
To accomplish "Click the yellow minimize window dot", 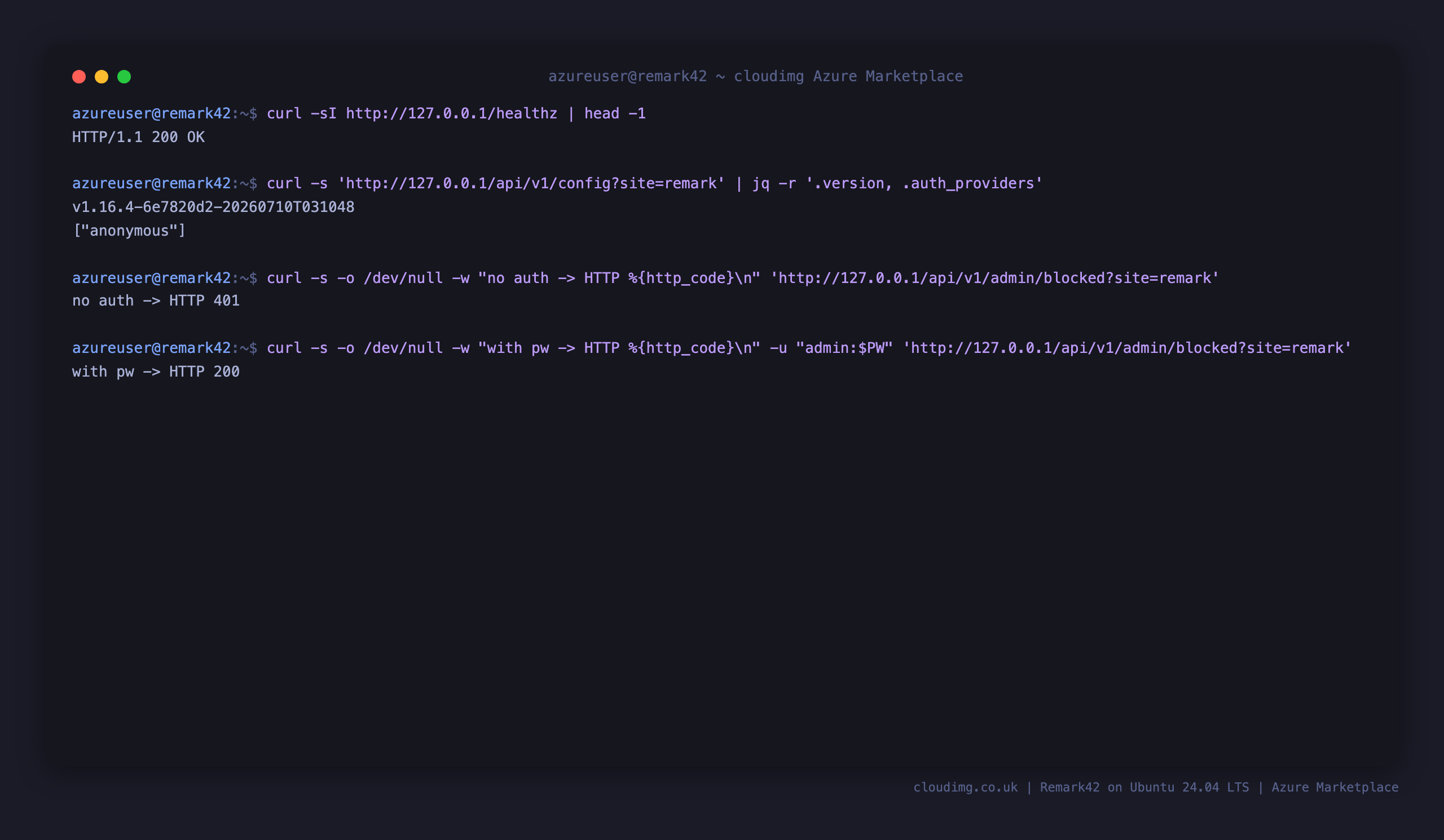I will 102,77.
